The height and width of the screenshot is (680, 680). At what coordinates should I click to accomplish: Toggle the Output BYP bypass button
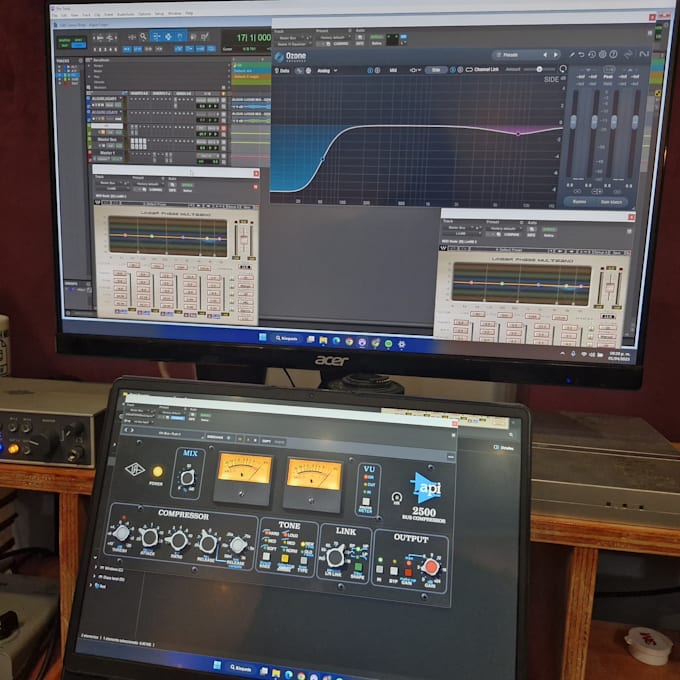394,571
